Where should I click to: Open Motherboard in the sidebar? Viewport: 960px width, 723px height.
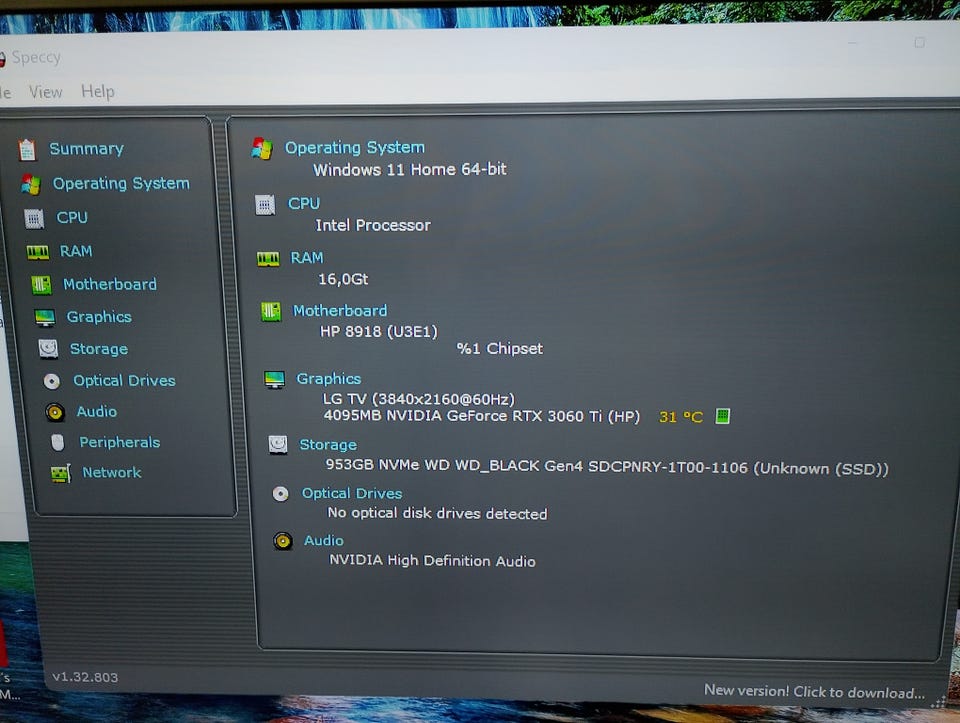click(x=110, y=284)
